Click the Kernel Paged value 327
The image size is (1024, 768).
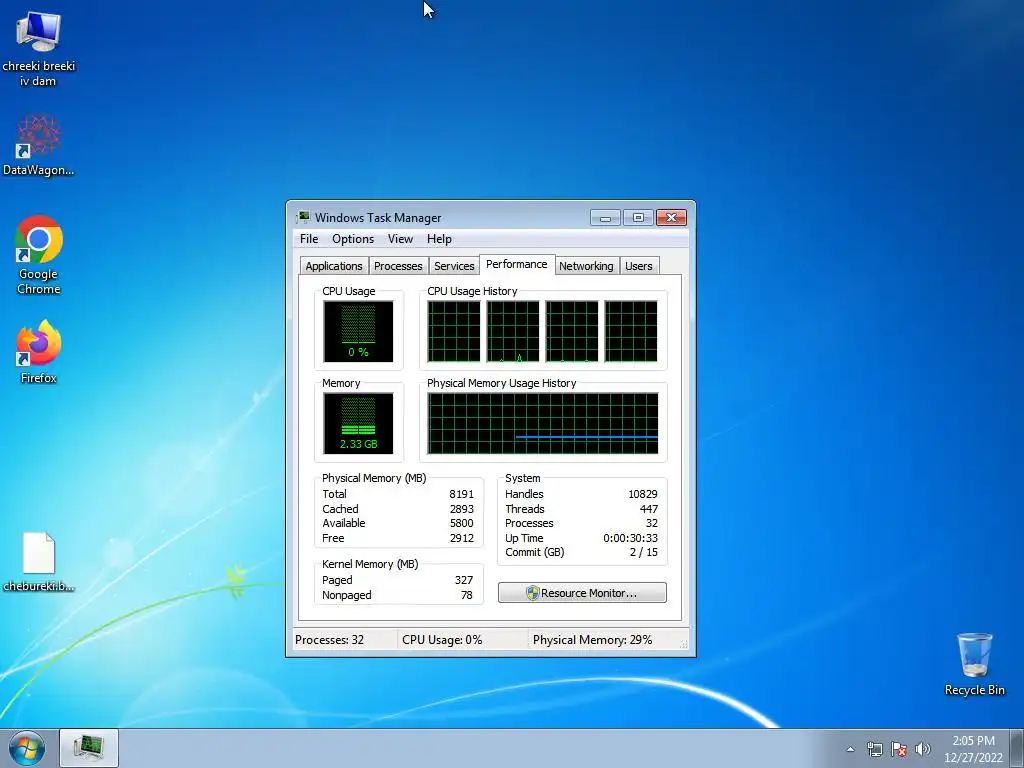pyautogui.click(x=464, y=580)
